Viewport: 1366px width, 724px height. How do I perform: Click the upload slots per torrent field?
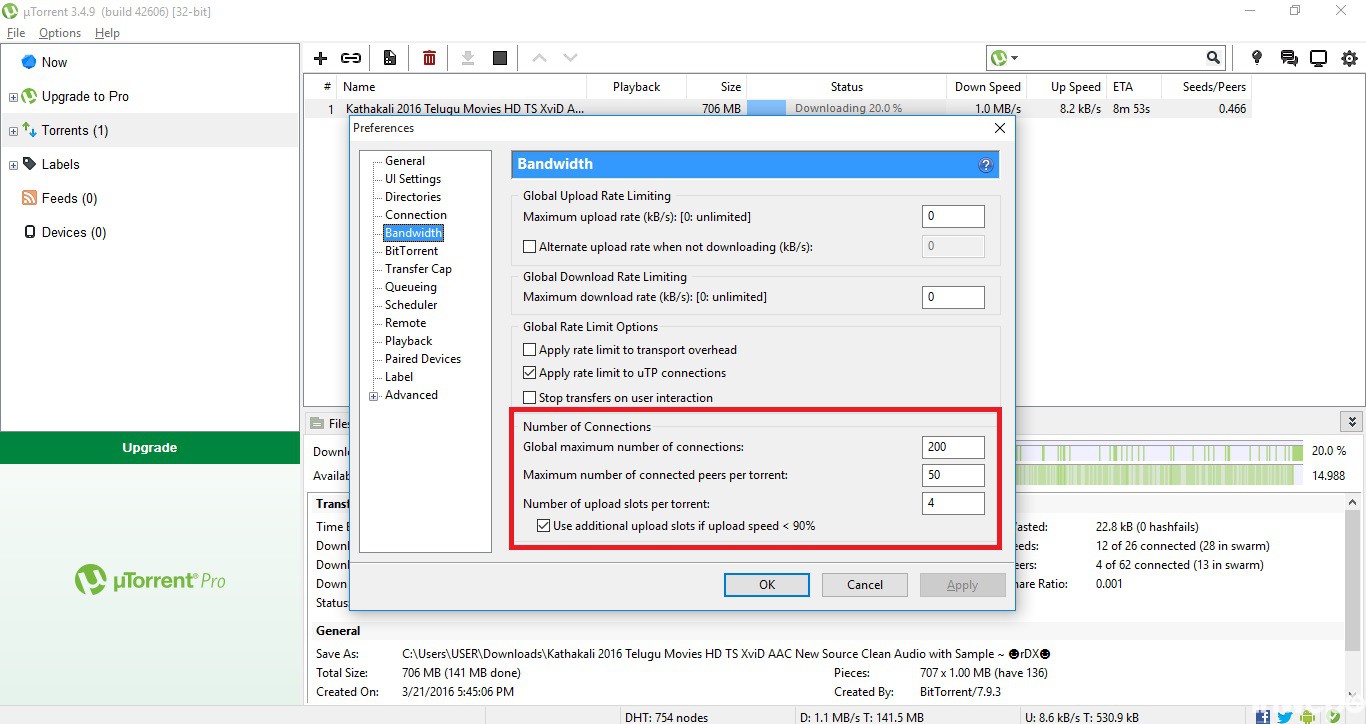953,503
